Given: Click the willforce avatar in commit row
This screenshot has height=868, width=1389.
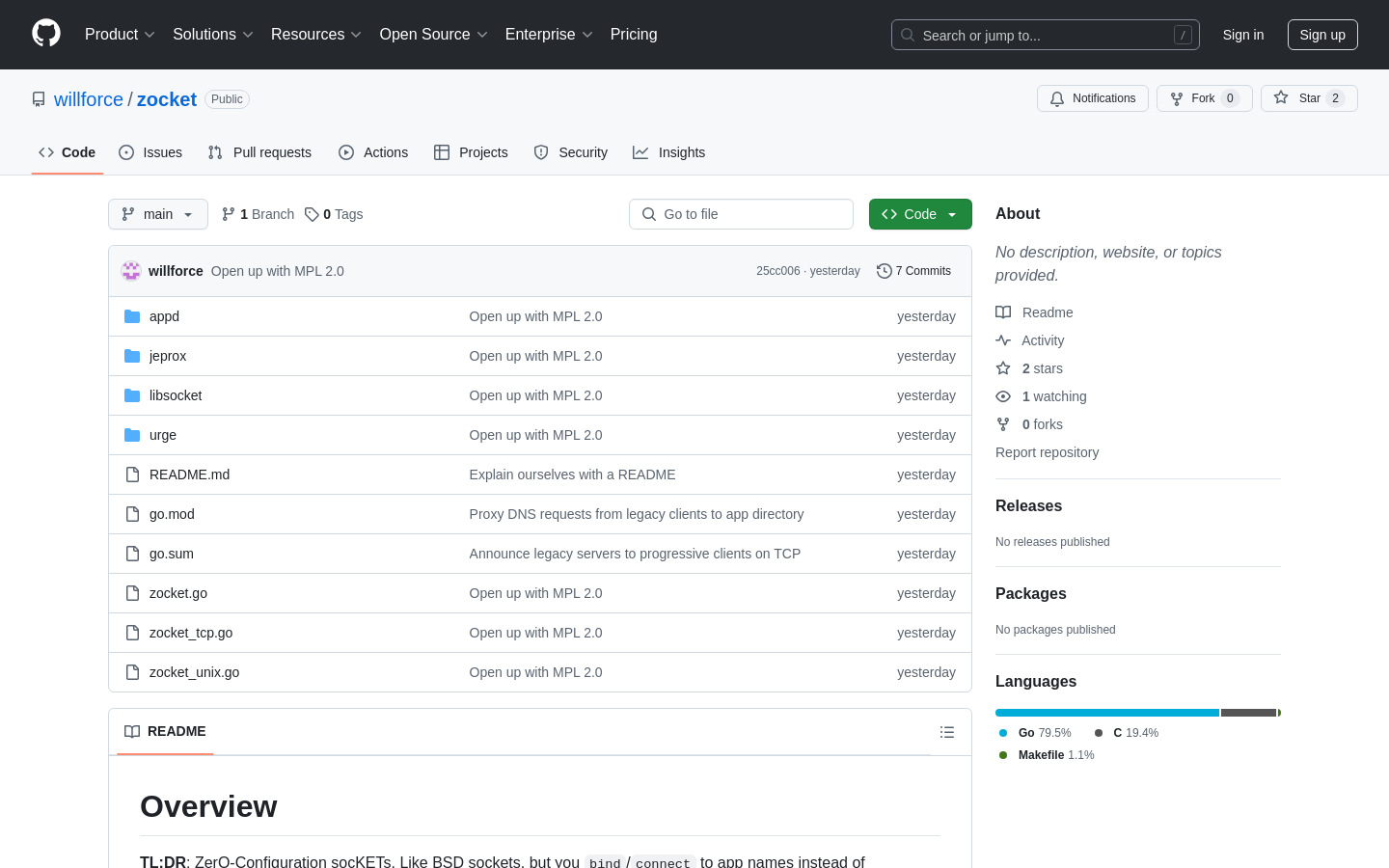Looking at the screenshot, I should tap(131, 271).
